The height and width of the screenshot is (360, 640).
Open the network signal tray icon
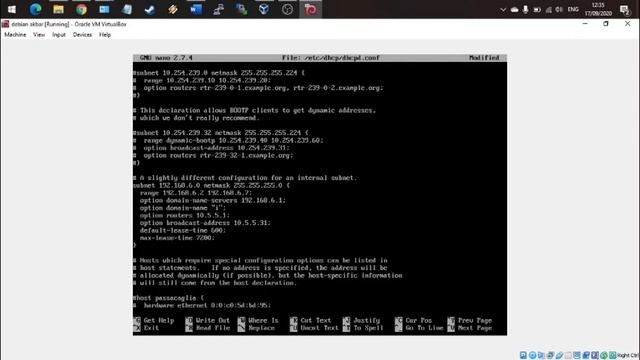[548, 9]
